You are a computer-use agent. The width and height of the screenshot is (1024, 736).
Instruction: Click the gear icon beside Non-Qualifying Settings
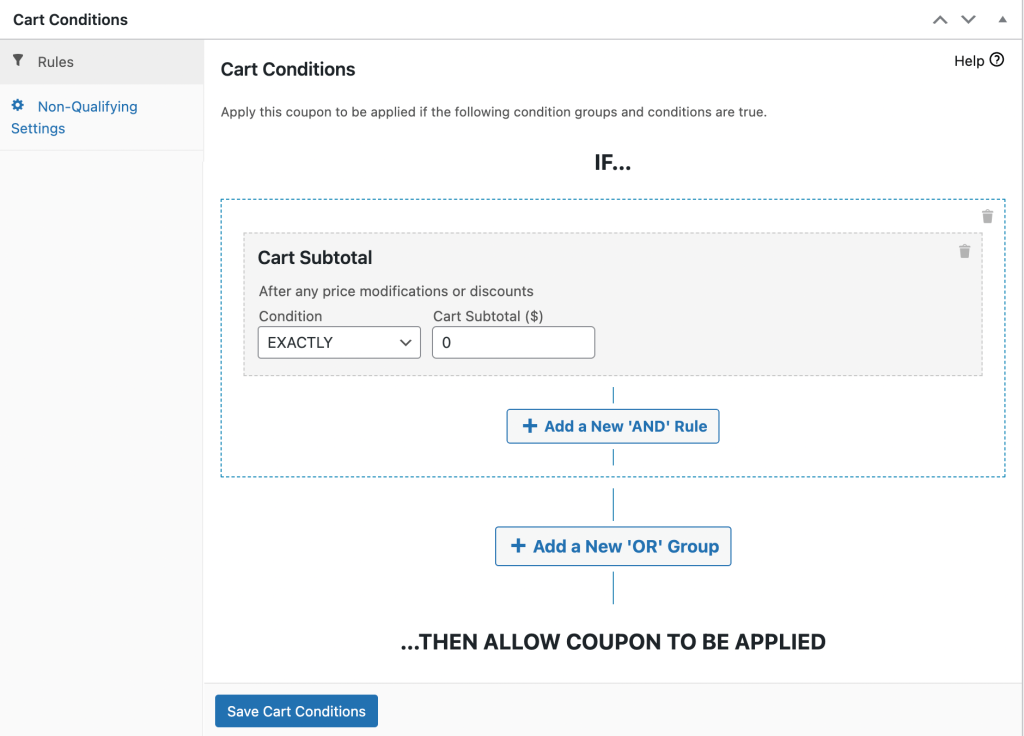pyautogui.click(x=18, y=105)
